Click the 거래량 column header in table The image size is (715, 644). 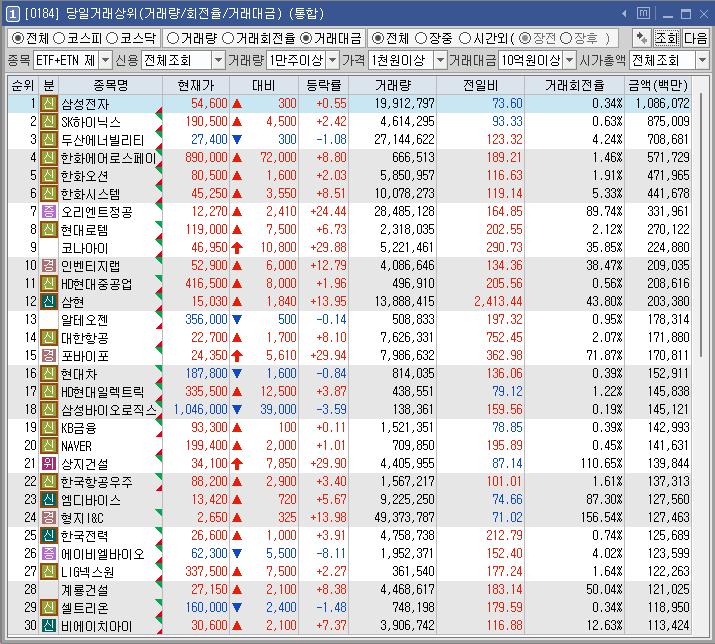coord(393,85)
